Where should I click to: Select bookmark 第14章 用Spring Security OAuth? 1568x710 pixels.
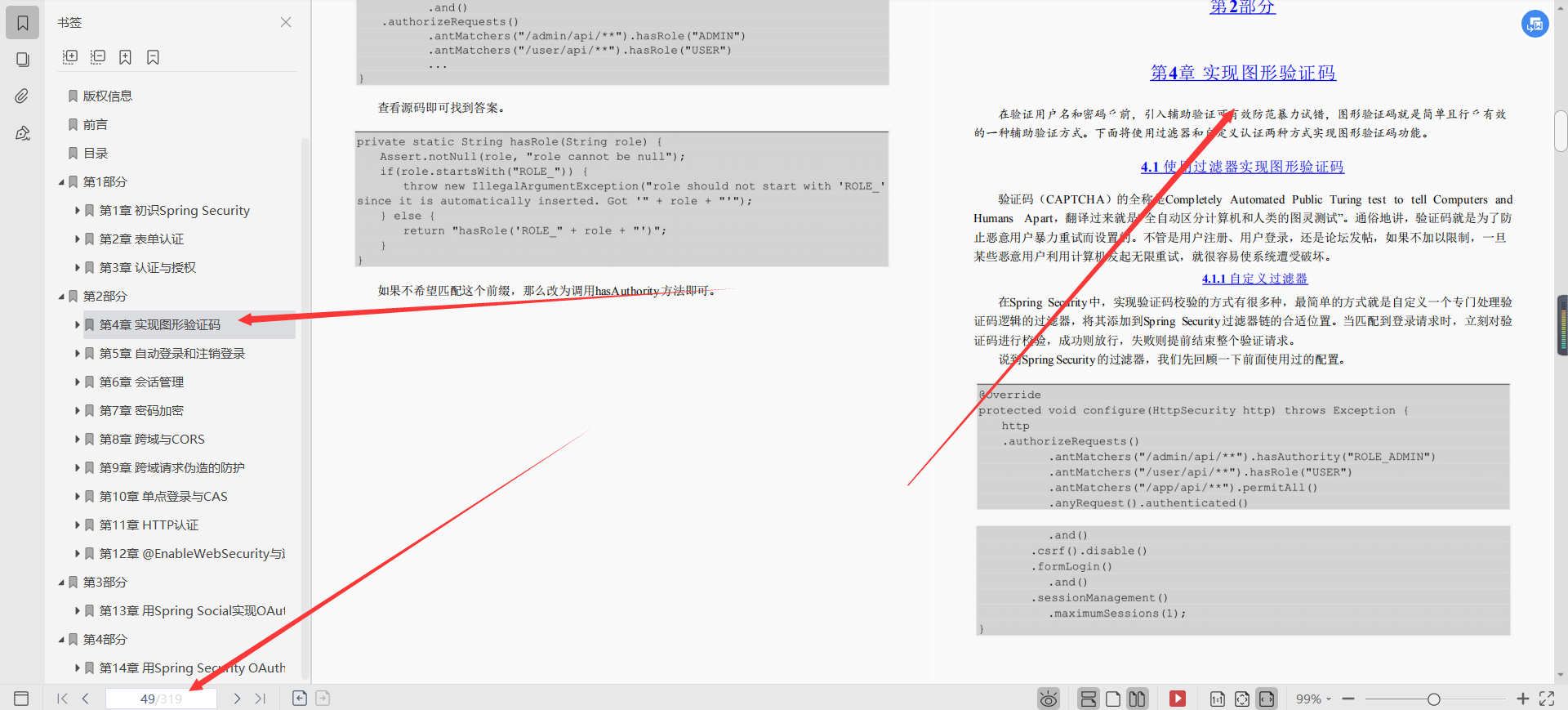coord(192,668)
